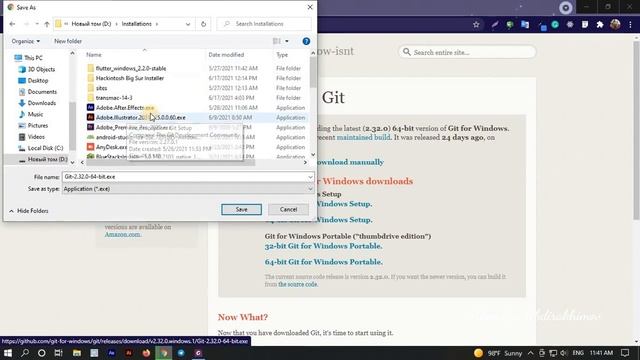The height and width of the screenshot is (360, 640).
Task: Select the Hackintosh Big Sur Installer folder
Action: [130, 78]
